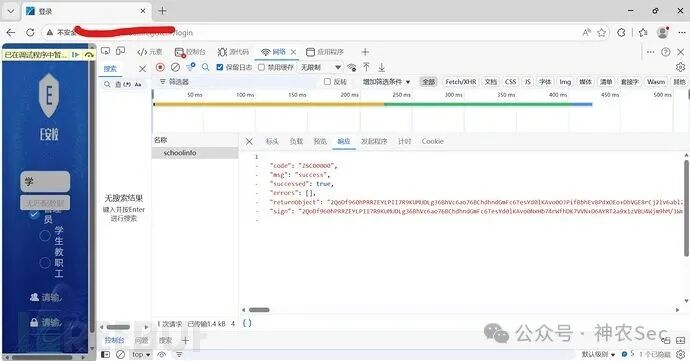Clear the network log with the circle-slash icon

tap(175, 67)
